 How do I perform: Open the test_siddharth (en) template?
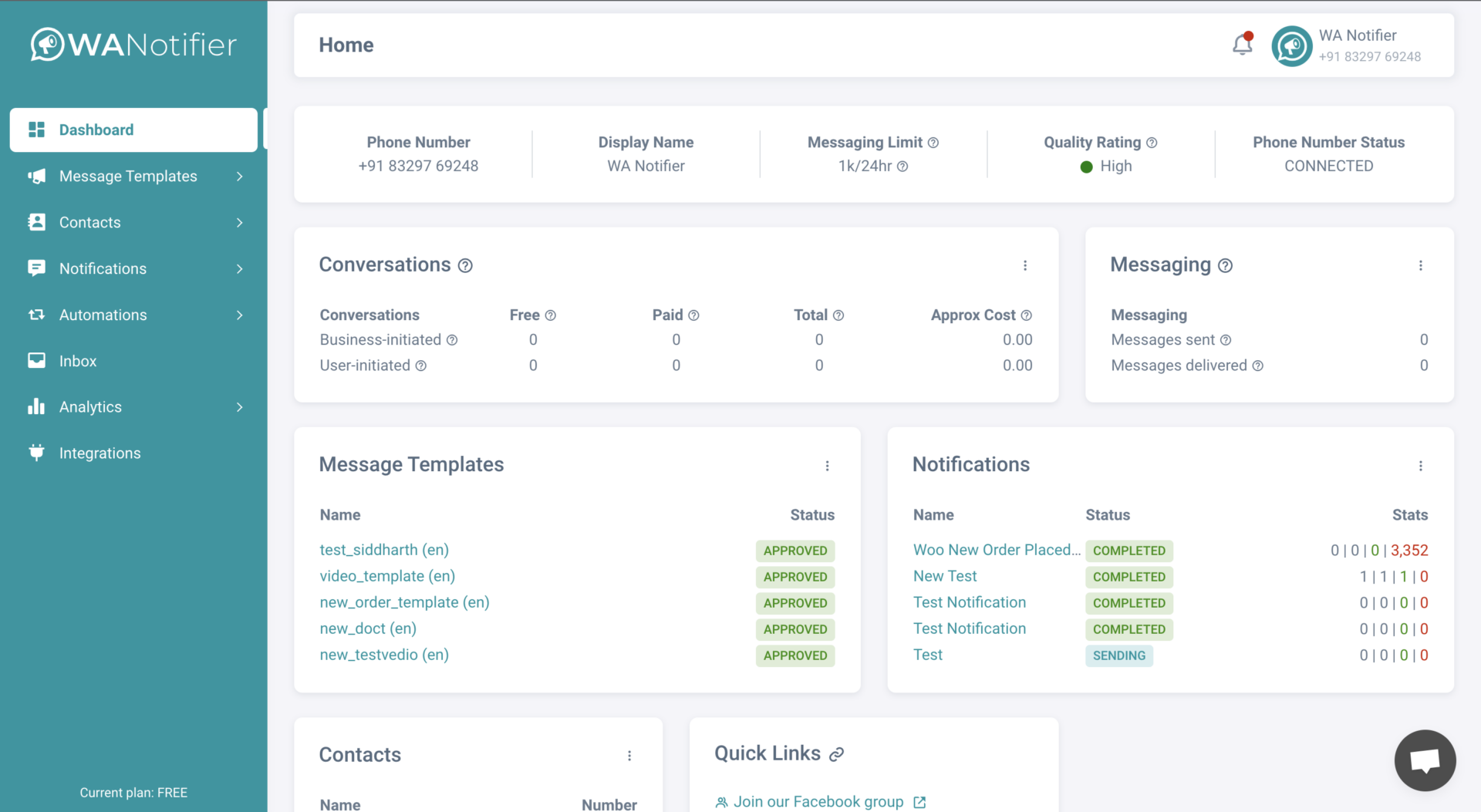[x=384, y=550]
